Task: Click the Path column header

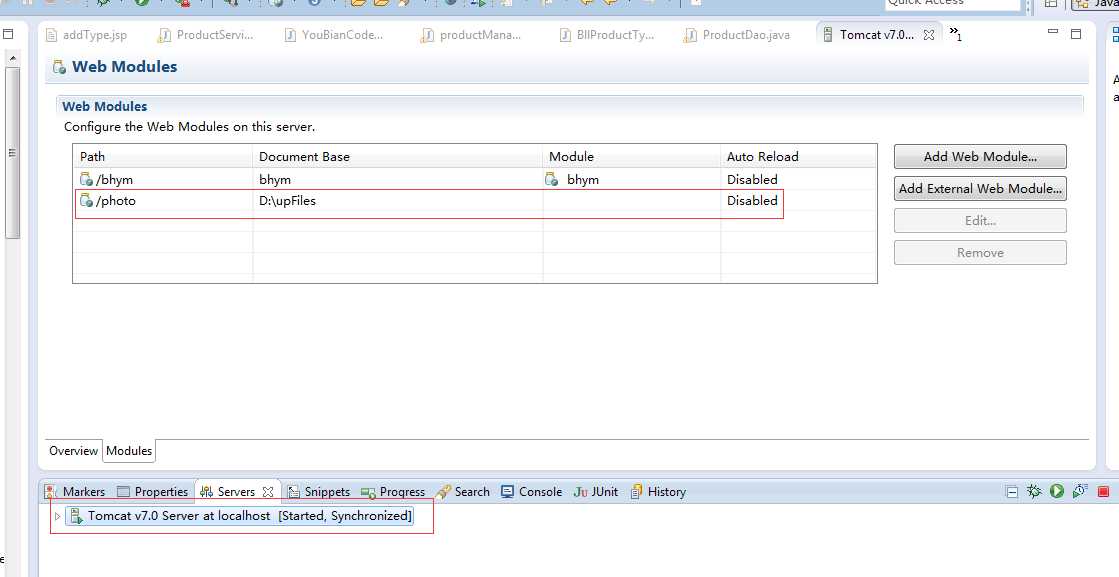Action: [x=163, y=156]
